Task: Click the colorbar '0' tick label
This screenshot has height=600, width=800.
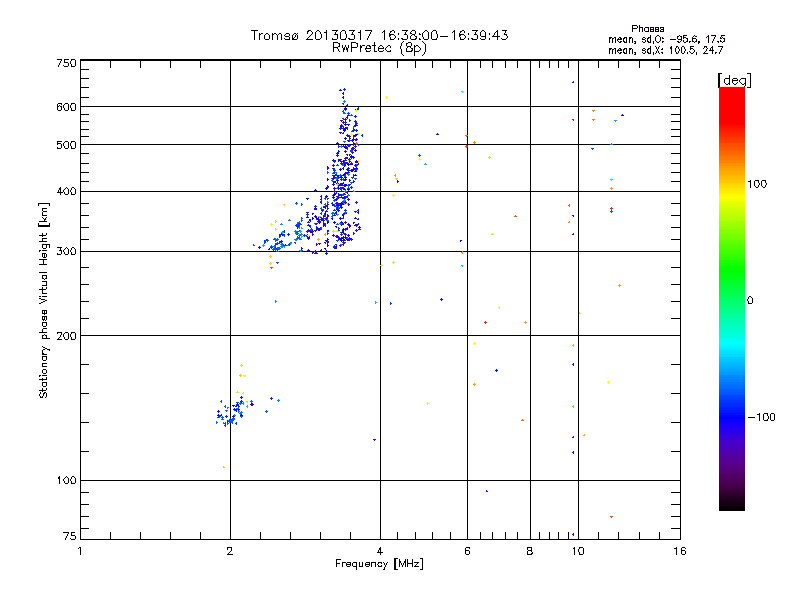Action: tap(750, 301)
